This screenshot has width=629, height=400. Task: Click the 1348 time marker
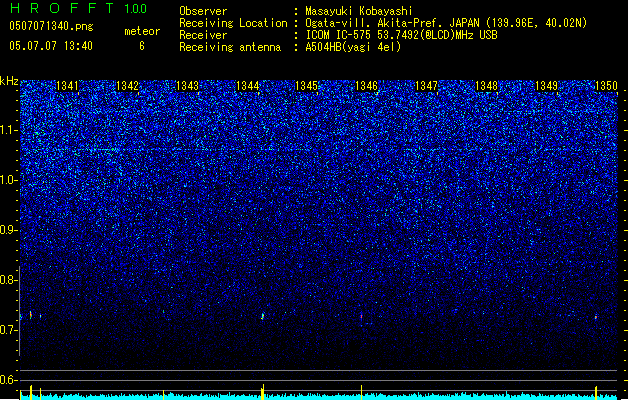coord(486,86)
